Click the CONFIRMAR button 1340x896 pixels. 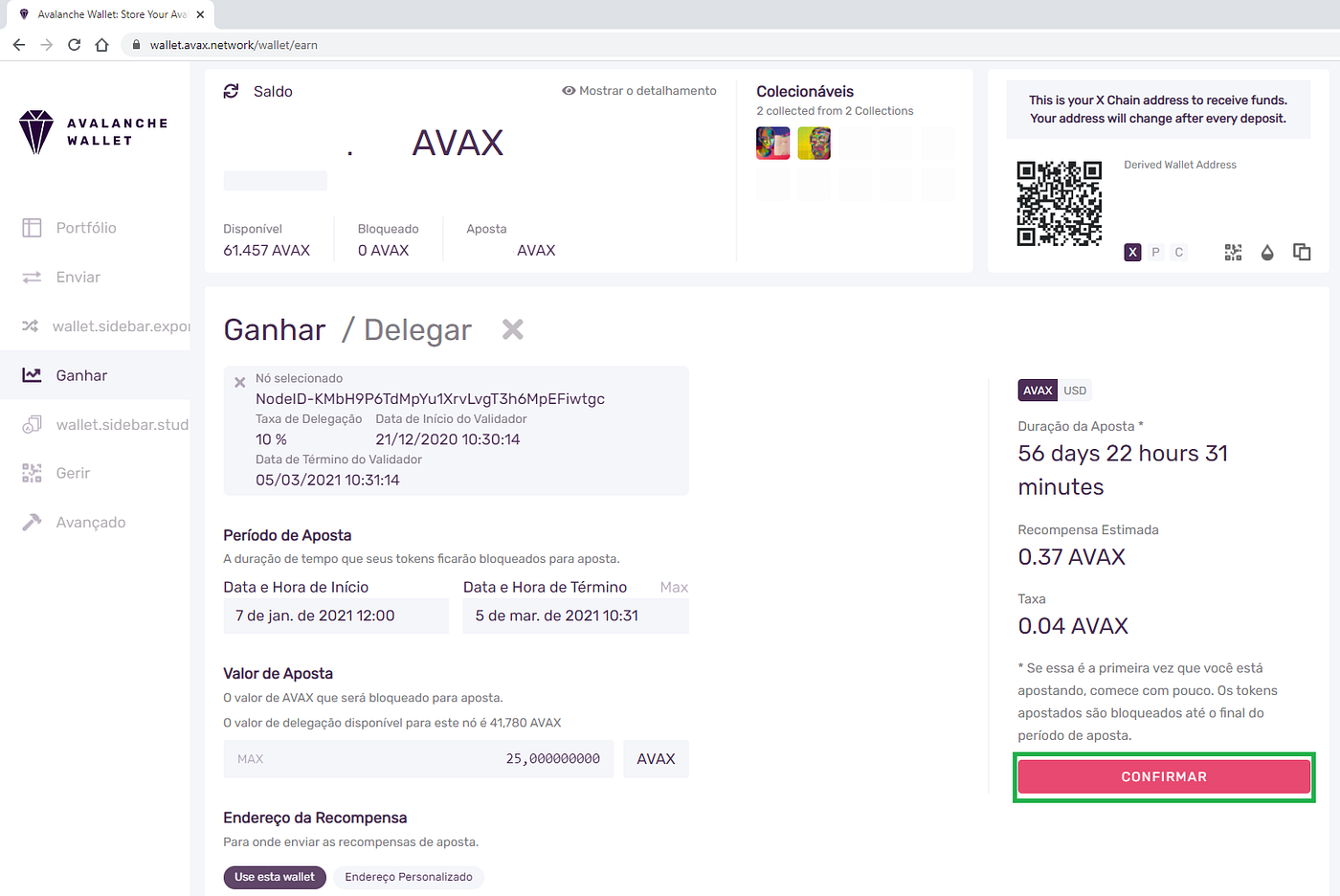coord(1164,776)
